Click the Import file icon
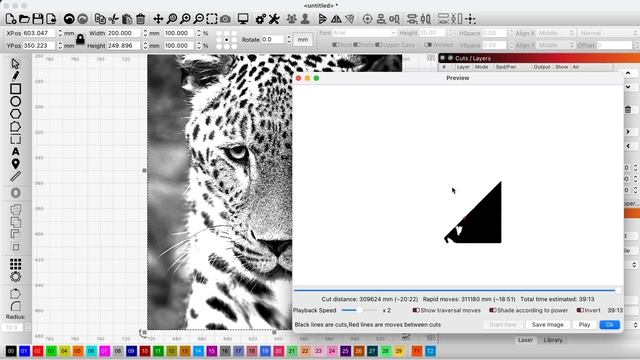Screen dimensions: 640x360 click(x=51, y=19)
